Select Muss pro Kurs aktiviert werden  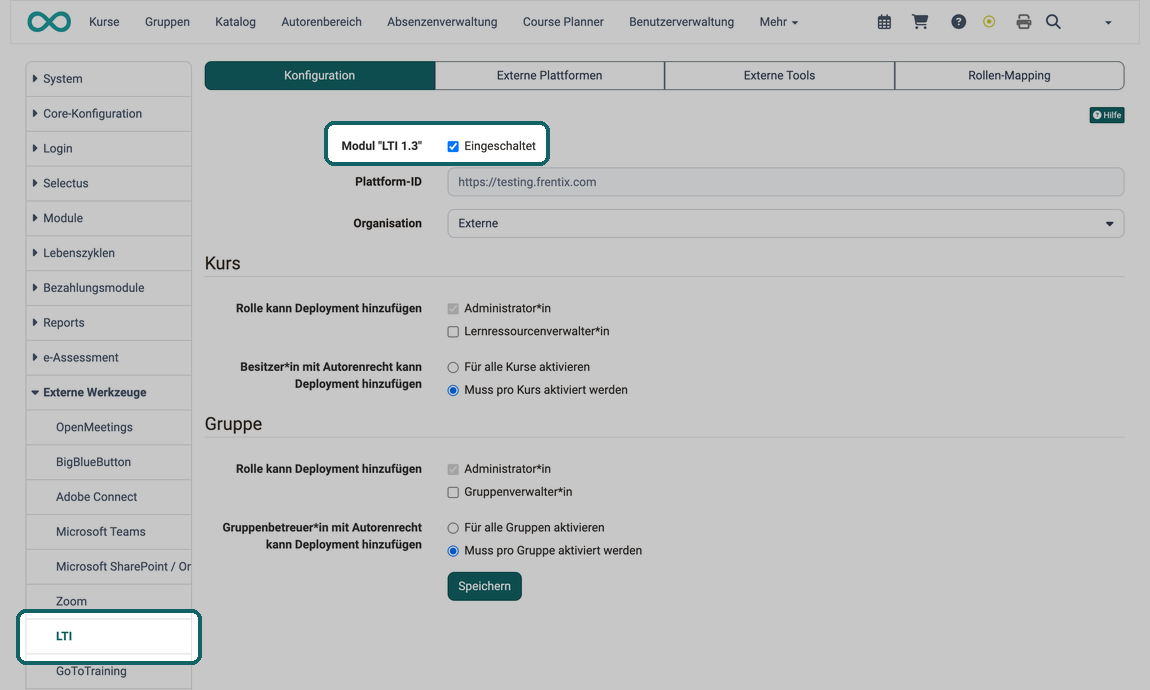coord(453,390)
